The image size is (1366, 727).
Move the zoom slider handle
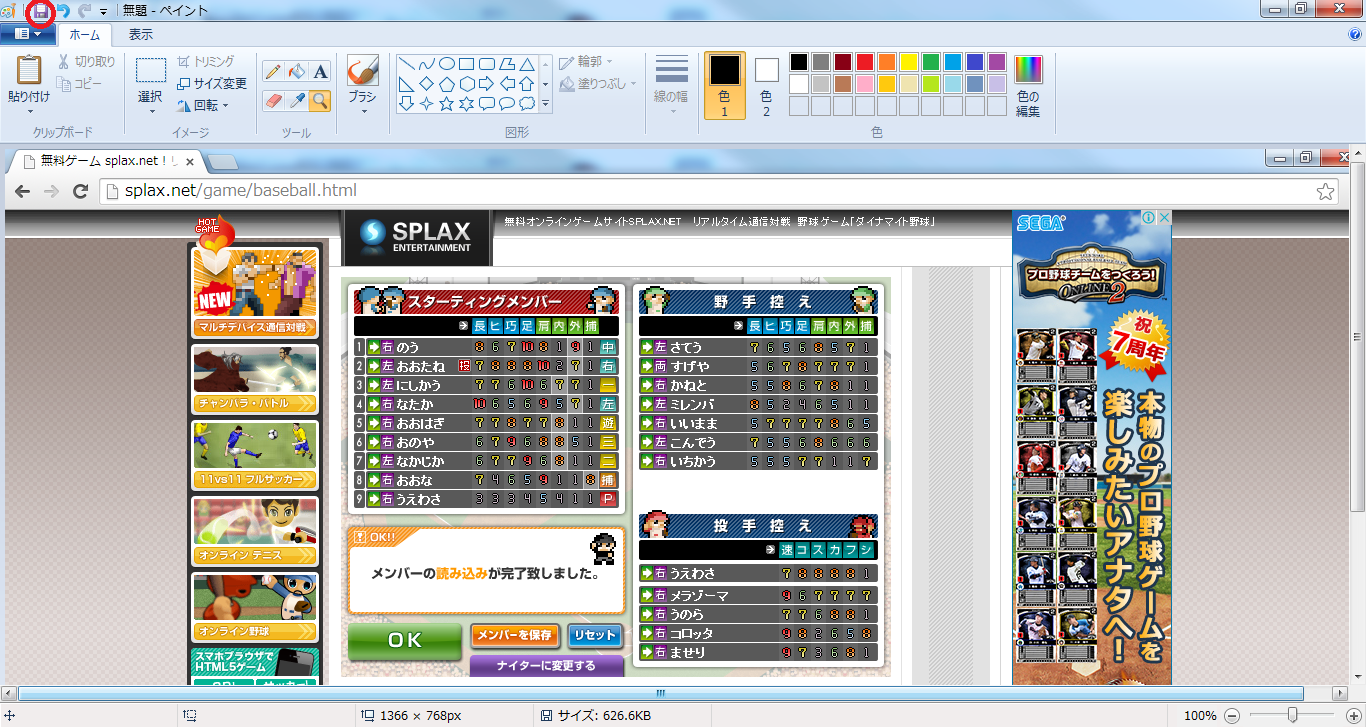(1293, 715)
